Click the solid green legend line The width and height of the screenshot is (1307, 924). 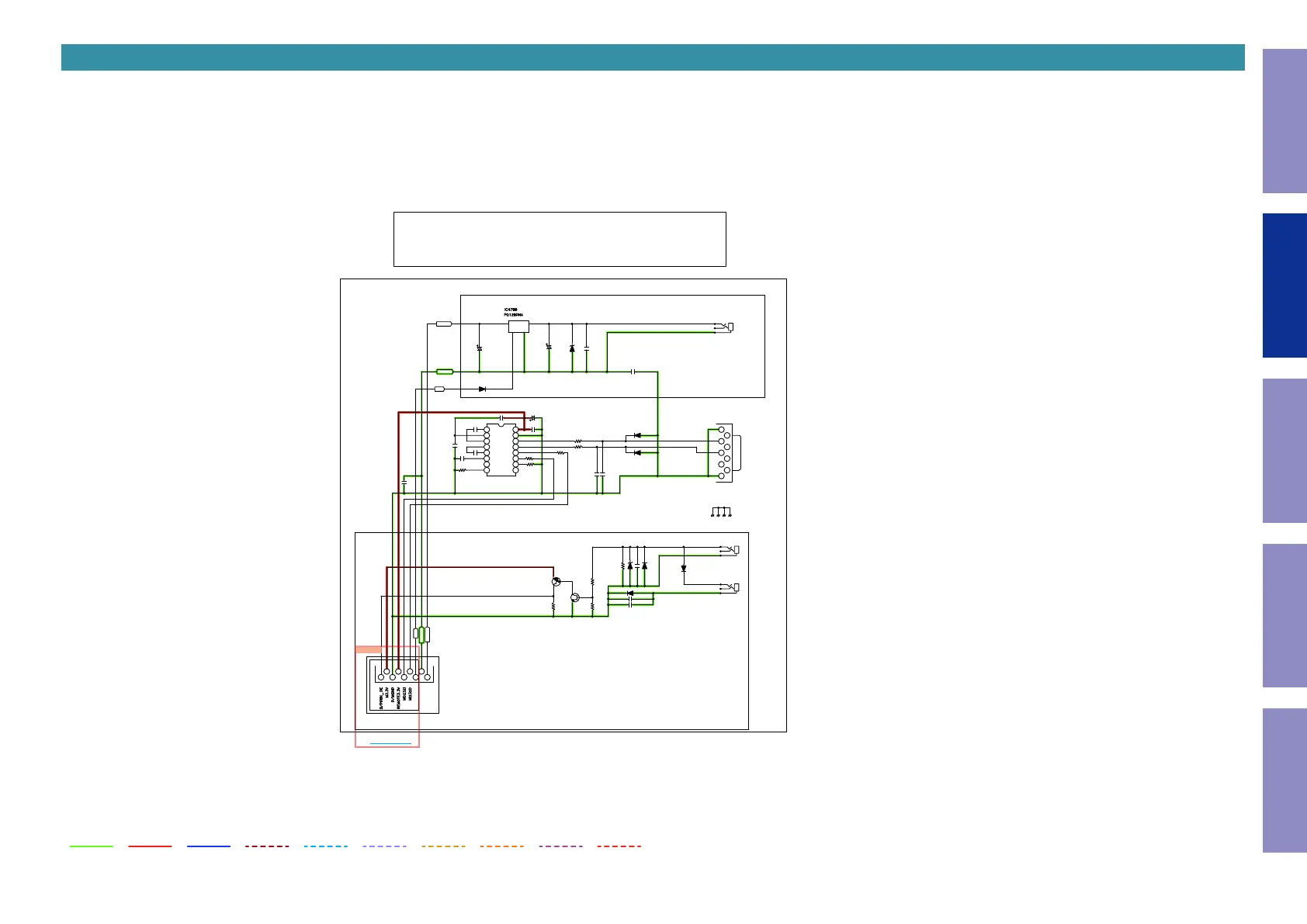pos(92,846)
